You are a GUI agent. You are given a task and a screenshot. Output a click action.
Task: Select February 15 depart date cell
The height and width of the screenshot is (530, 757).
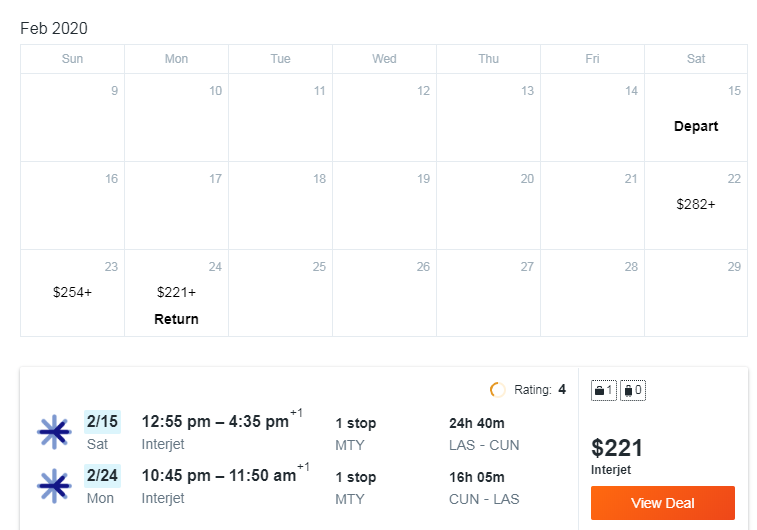[696, 117]
